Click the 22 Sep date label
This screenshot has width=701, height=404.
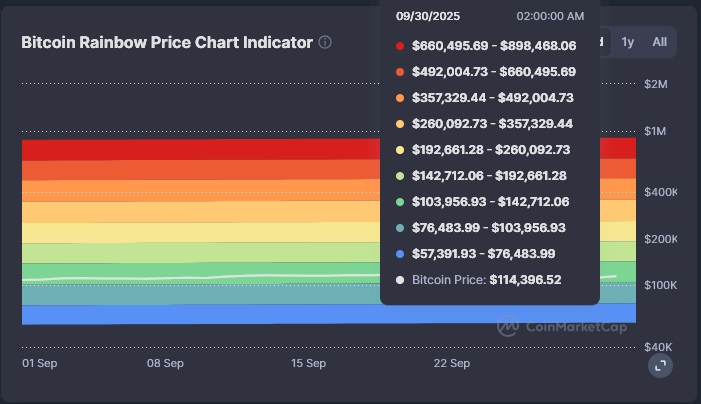pos(452,363)
